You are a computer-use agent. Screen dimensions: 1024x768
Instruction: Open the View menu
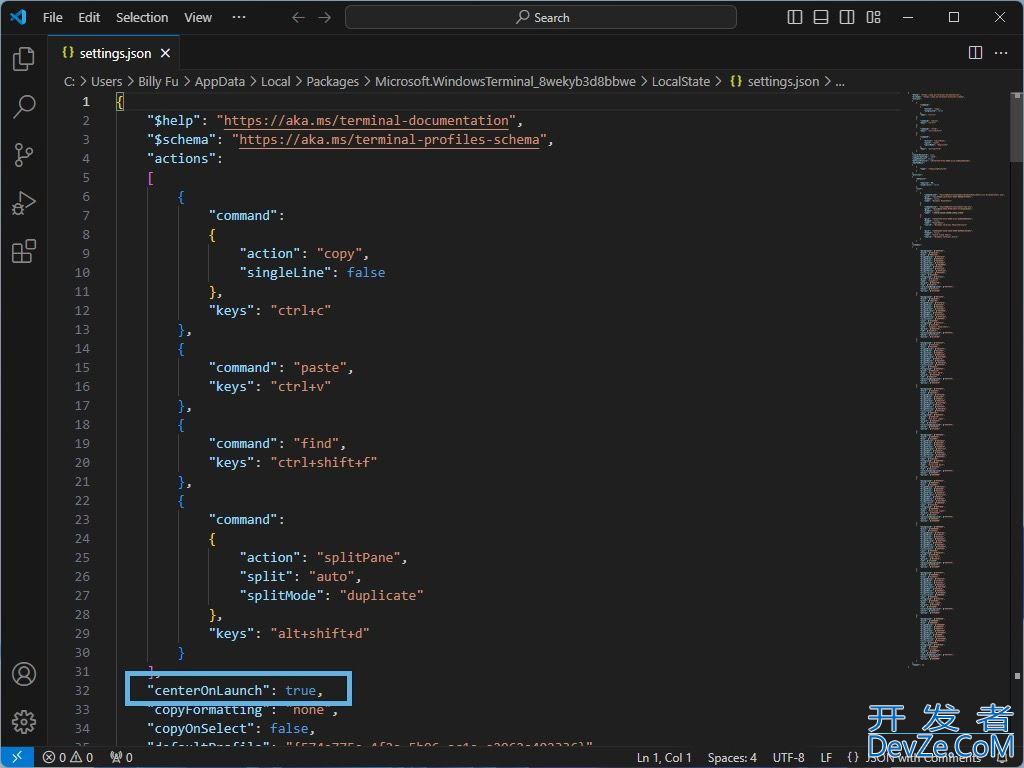click(x=198, y=18)
